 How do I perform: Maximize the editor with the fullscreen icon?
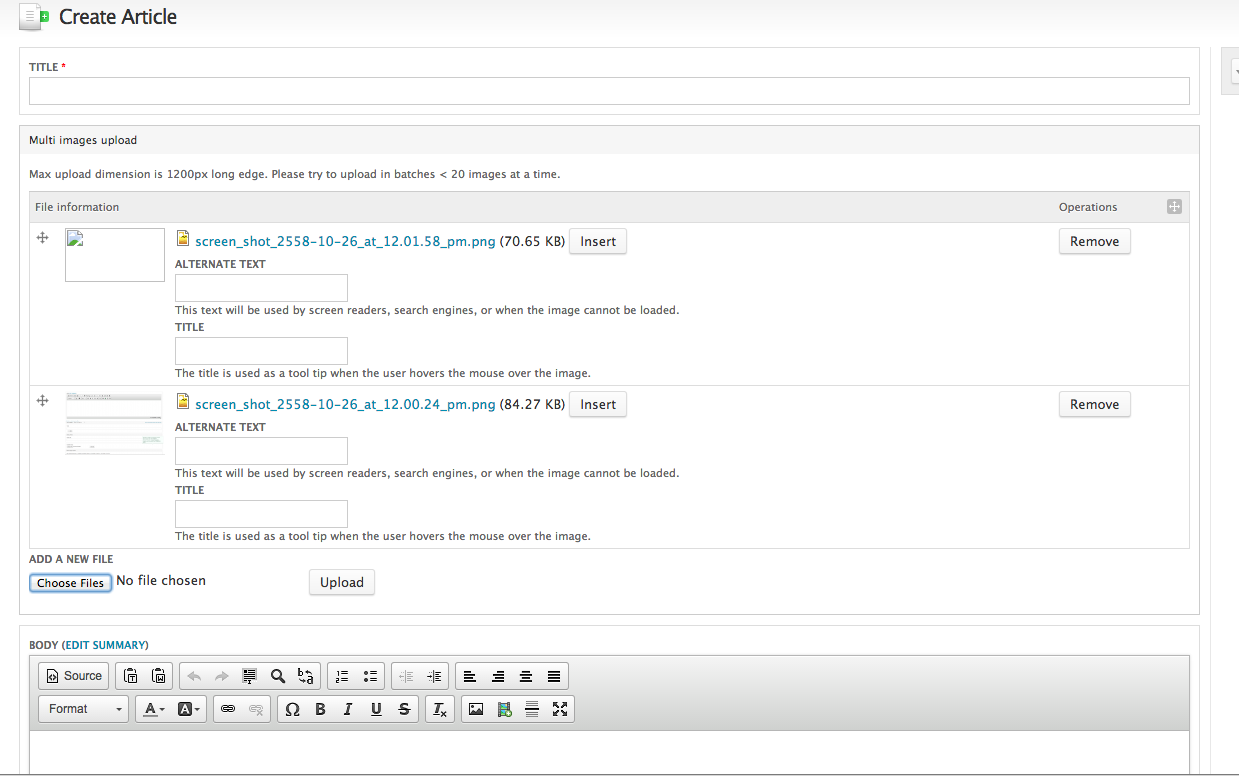coord(560,709)
